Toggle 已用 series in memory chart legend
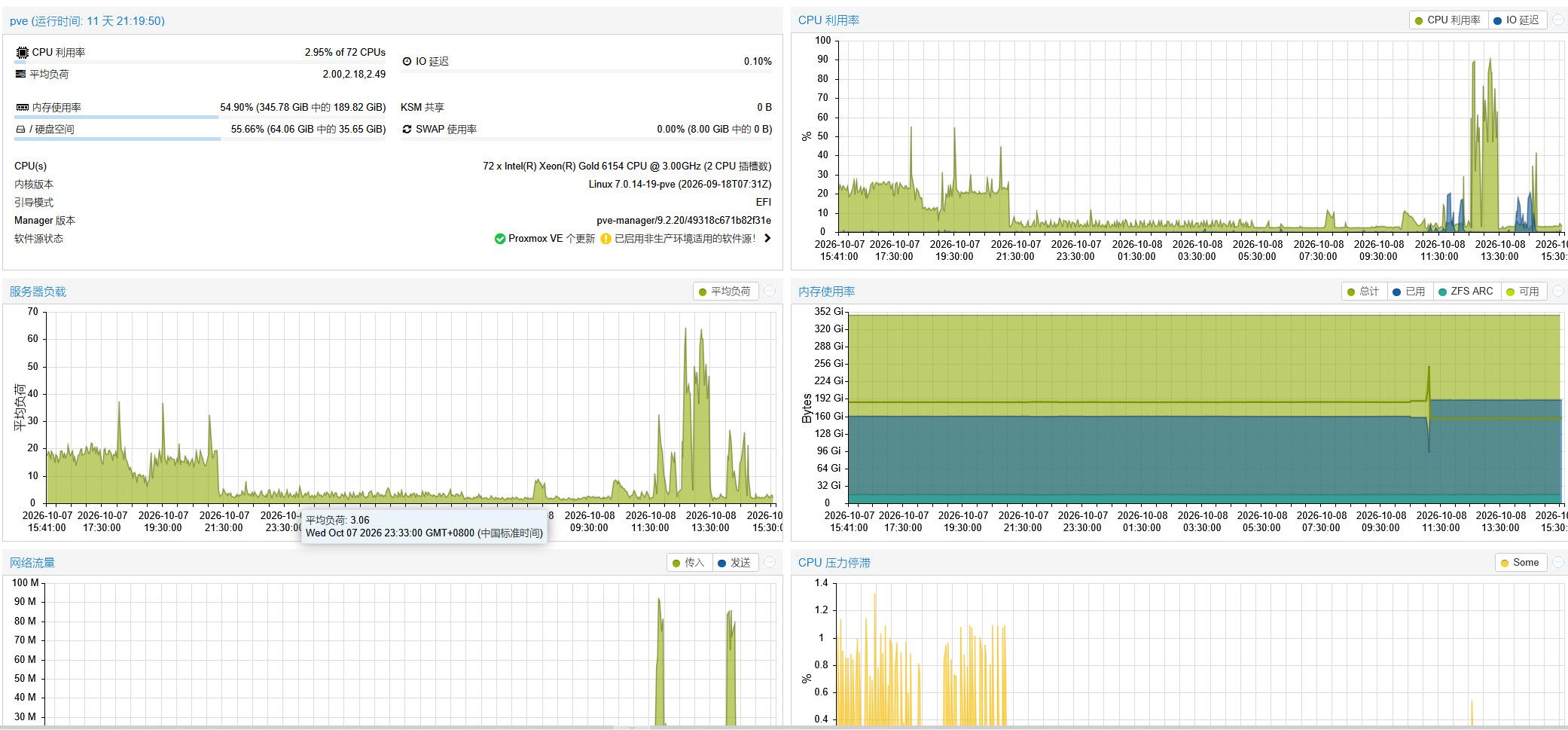 point(1408,292)
